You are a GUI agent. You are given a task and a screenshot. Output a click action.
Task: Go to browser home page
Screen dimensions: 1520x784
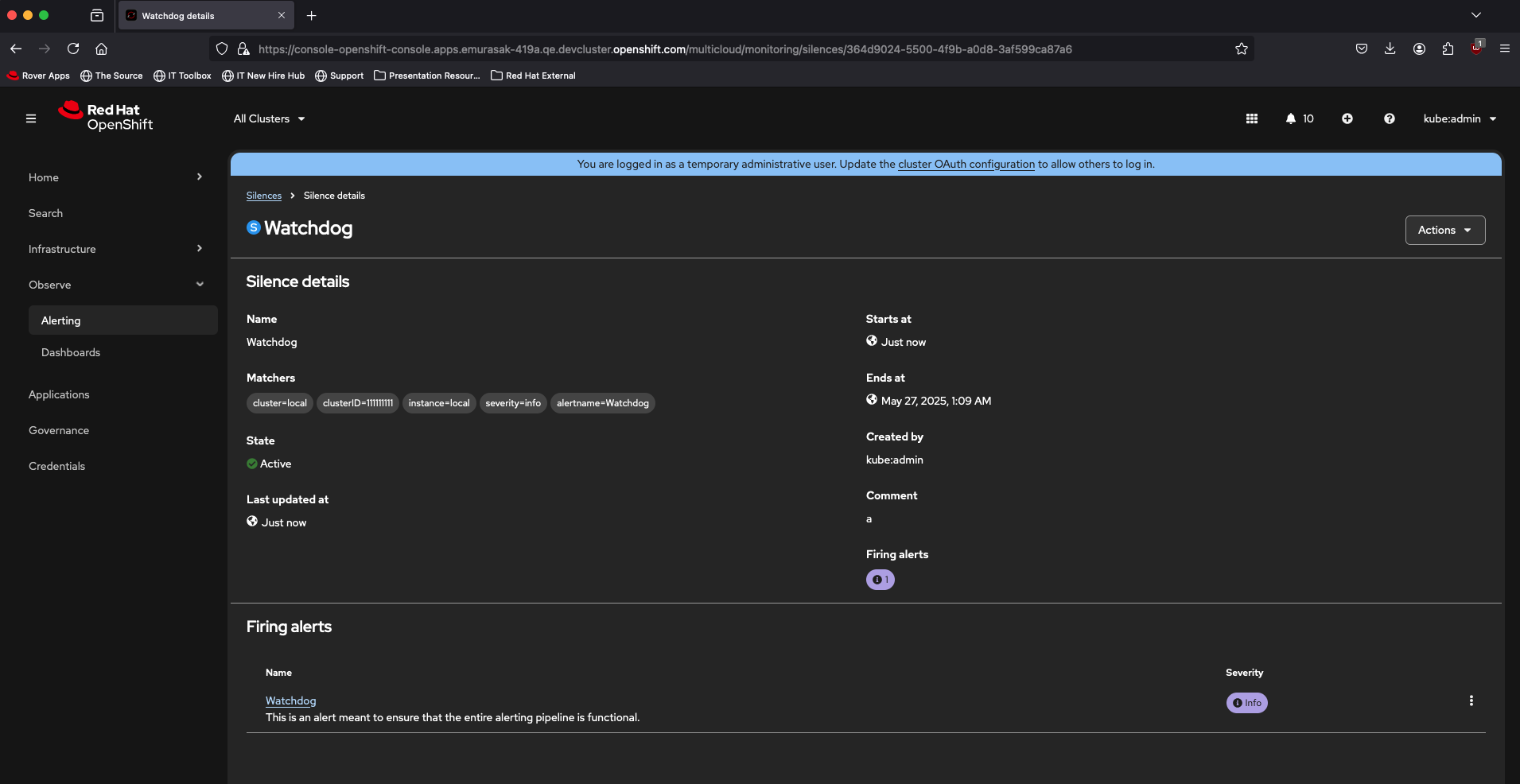tap(102, 49)
